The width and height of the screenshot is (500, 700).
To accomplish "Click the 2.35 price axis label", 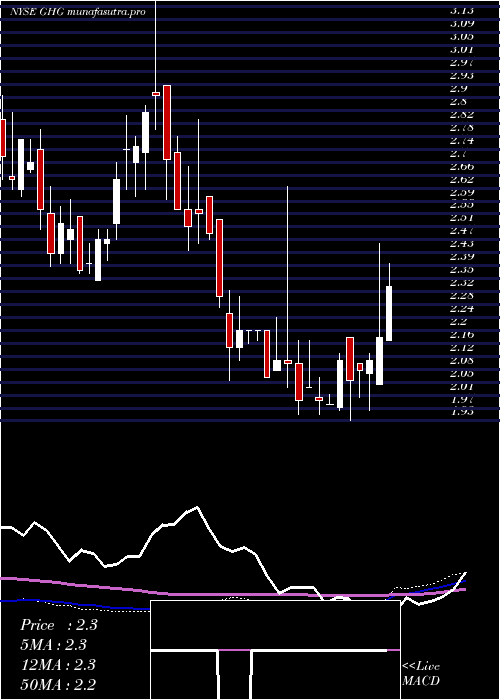I will coord(462,270).
